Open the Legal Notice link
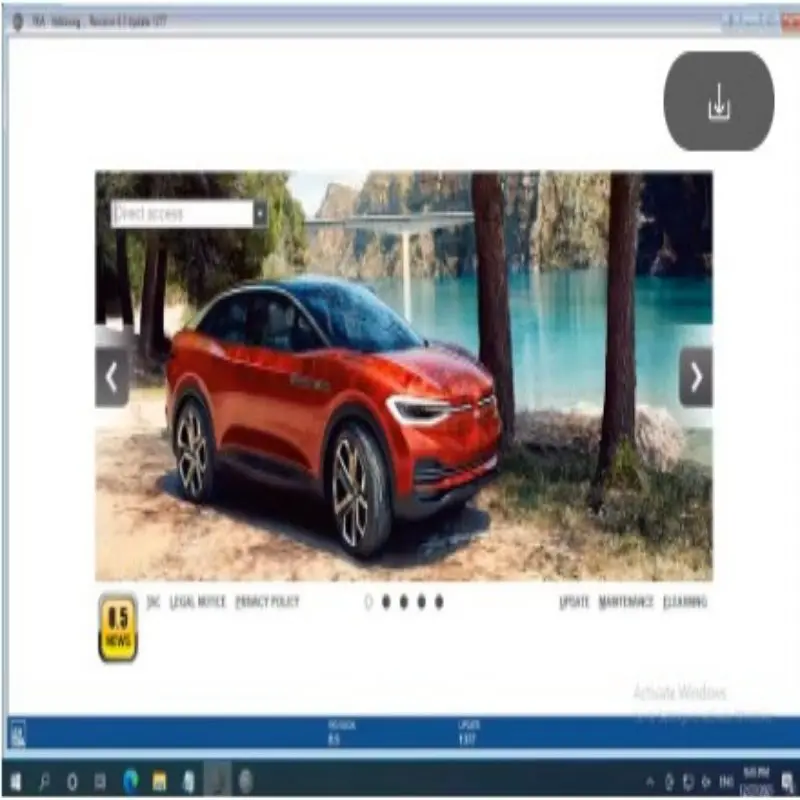This screenshot has width=800, height=800. coord(197,602)
